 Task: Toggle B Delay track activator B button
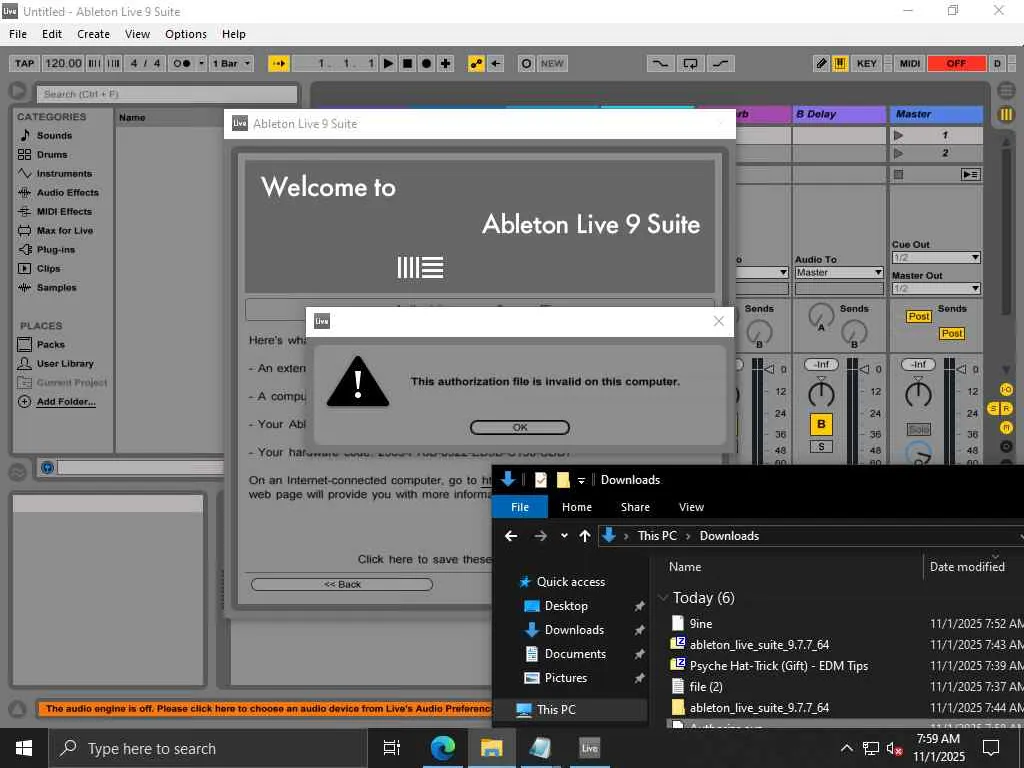coord(822,424)
